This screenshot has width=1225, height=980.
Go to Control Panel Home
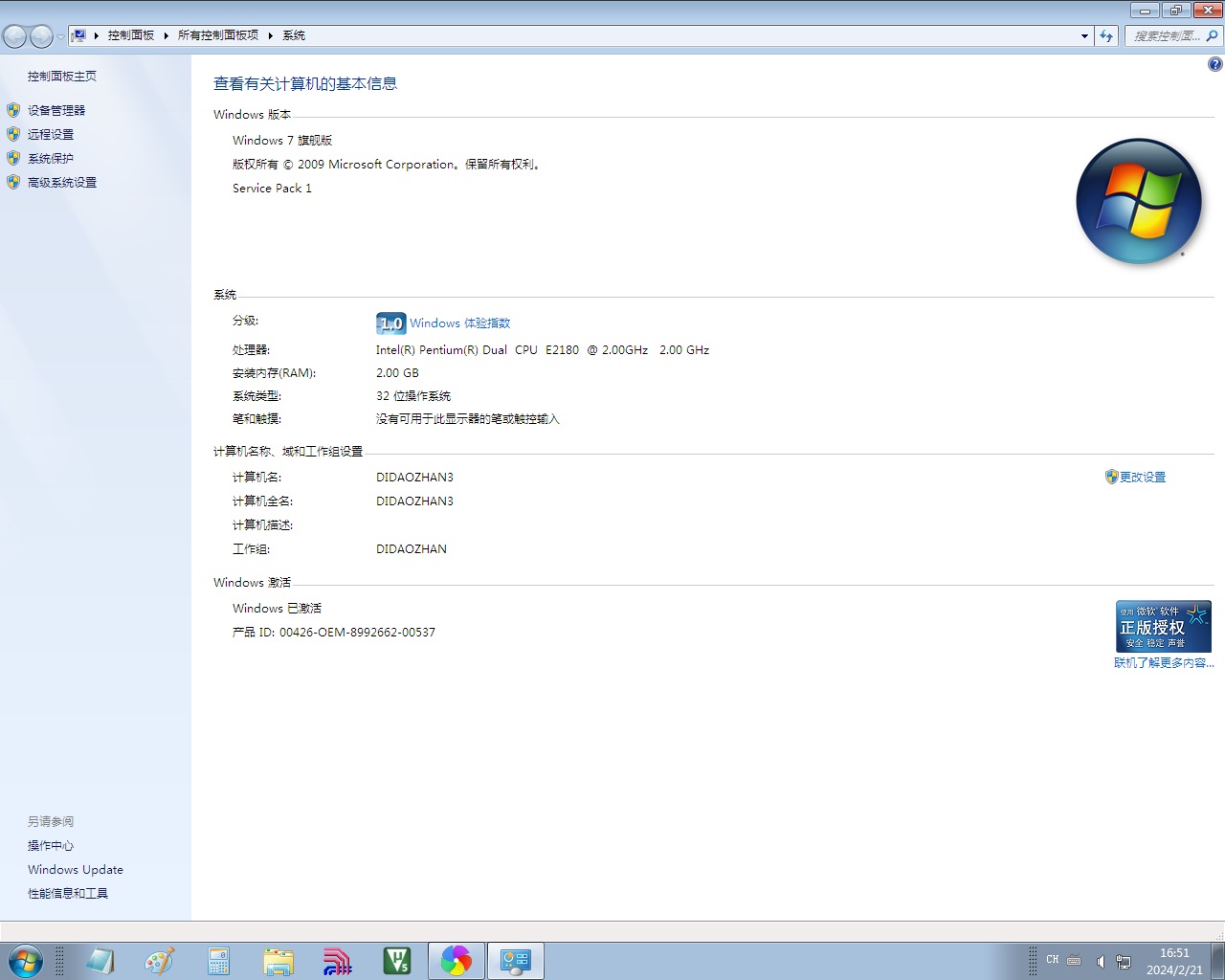click(62, 76)
